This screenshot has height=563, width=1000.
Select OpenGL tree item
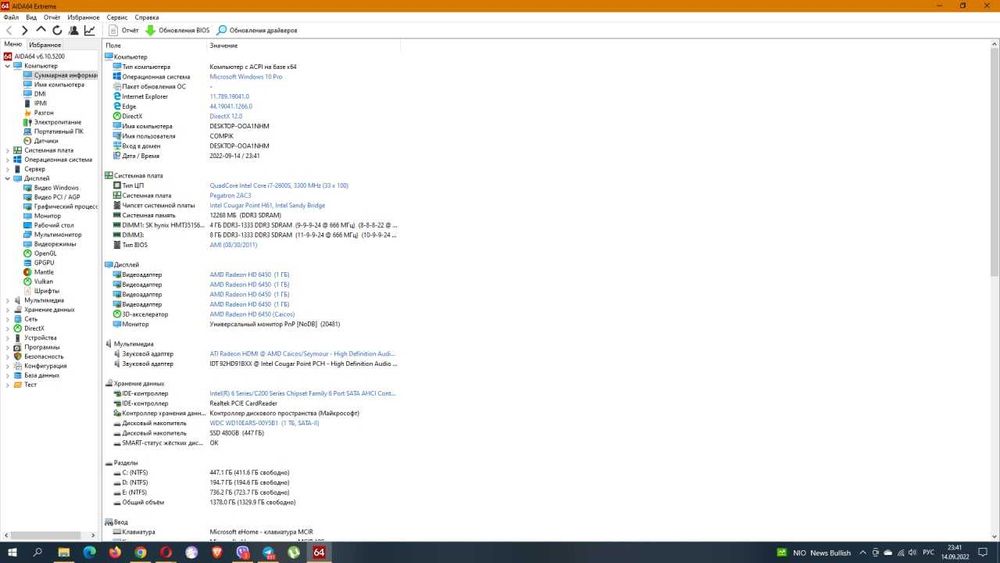pyautogui.click(x=45, y=253)
